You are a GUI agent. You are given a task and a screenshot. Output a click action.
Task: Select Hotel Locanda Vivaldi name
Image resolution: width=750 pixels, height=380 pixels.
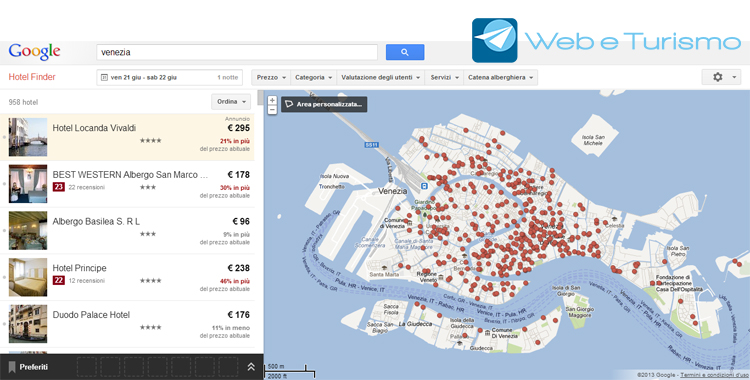[x=94, y=128]
